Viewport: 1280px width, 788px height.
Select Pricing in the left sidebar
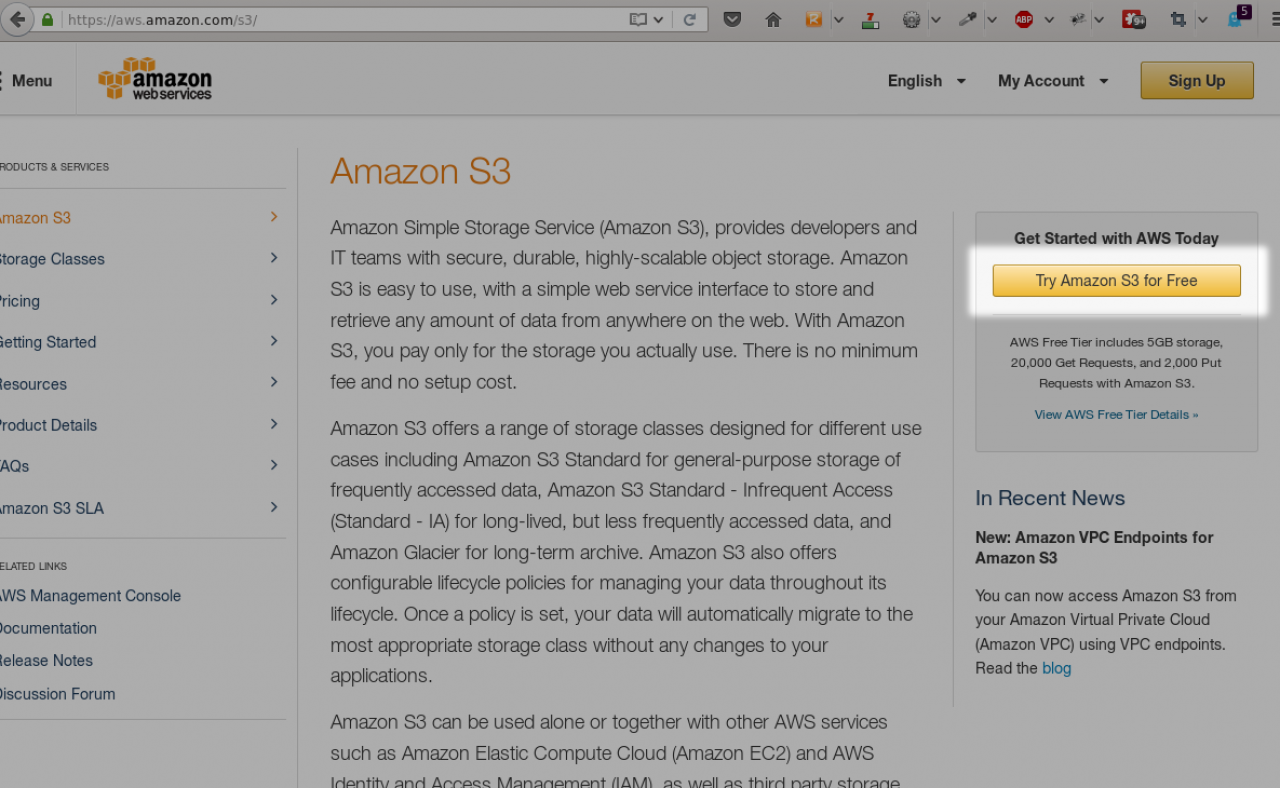click(x=20, y=301)
